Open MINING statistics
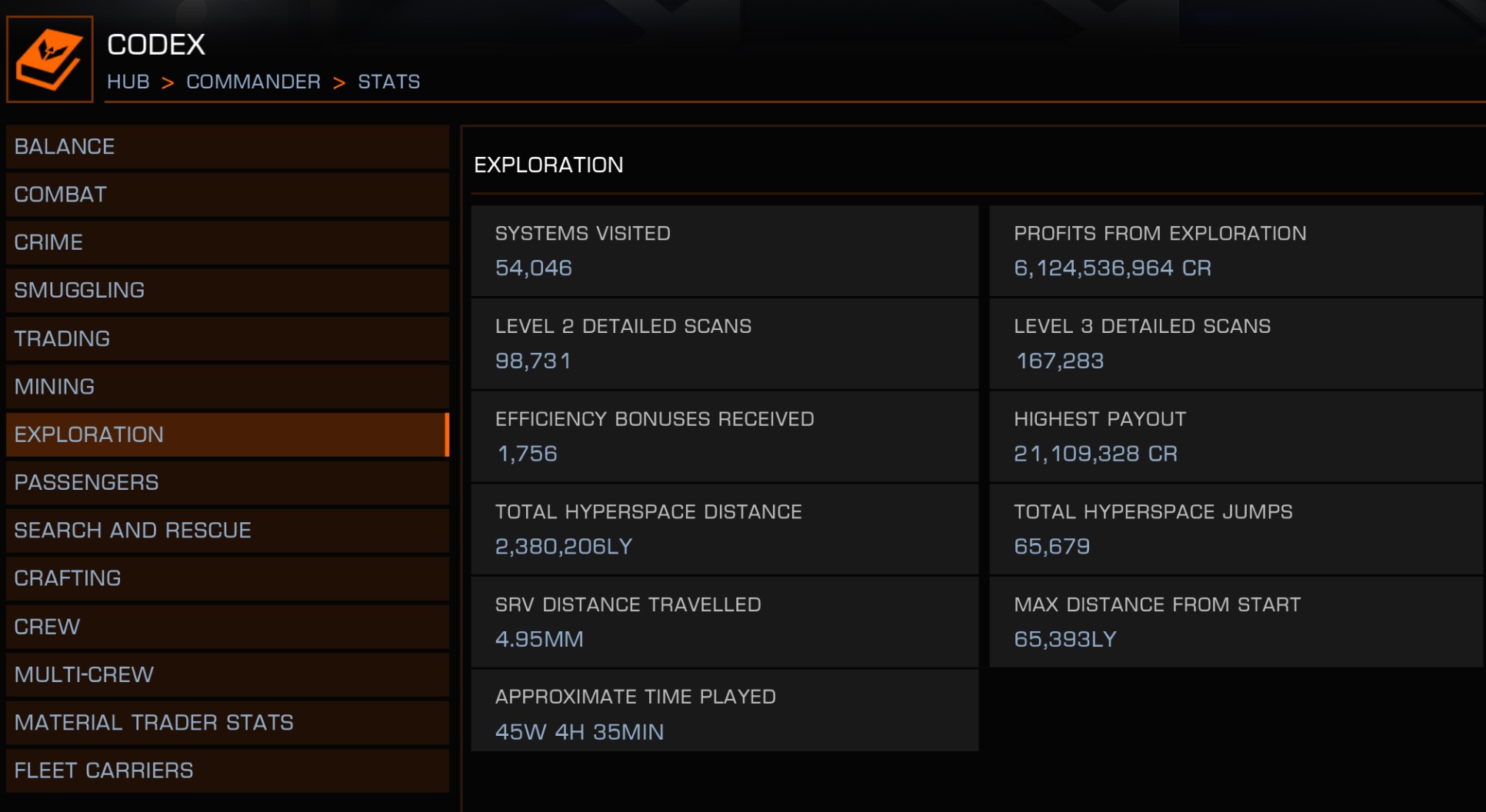 point(228,387)
